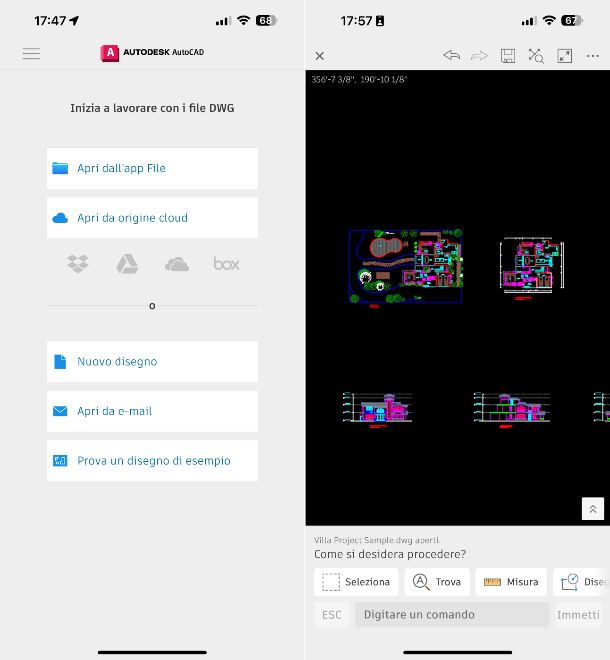Connect OneDrive cloud storage
The width and height of the screenshot is (610, 660).
(x=176, y=264)
